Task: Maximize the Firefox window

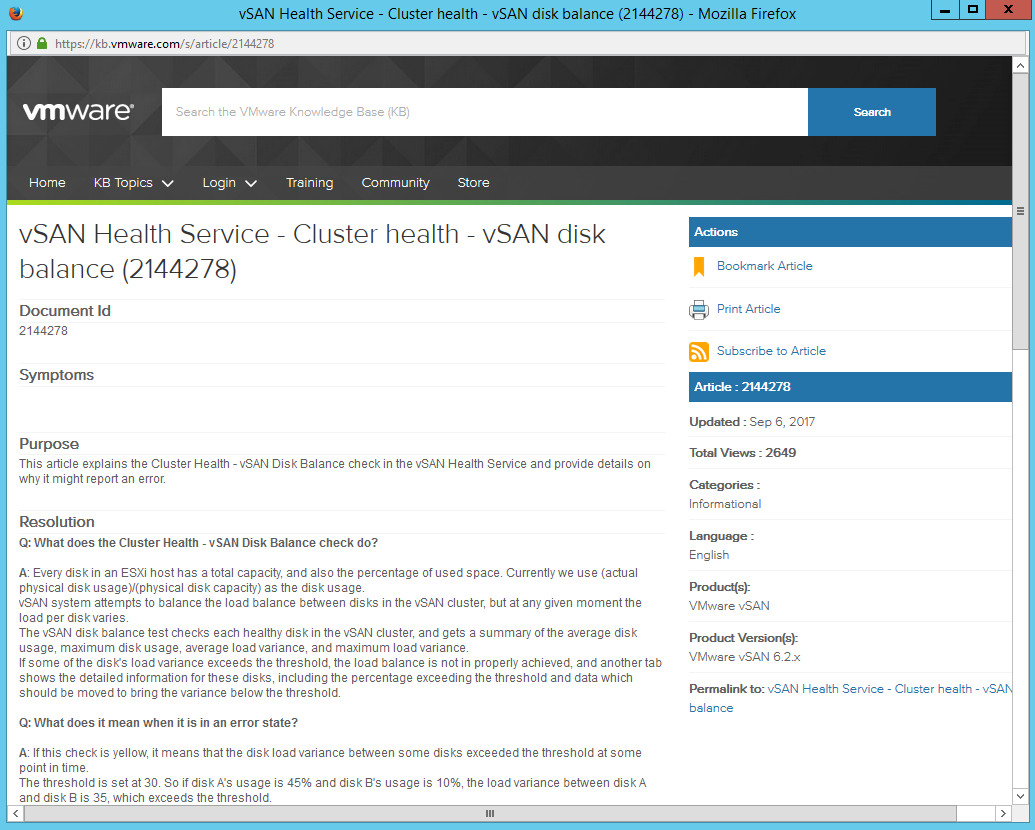Action: click(972, 10)
